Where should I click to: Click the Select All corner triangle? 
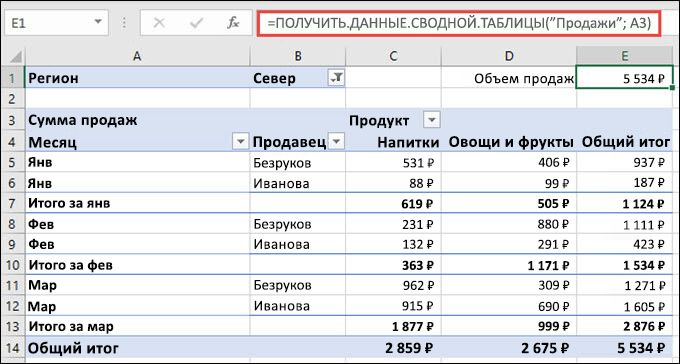(x=16, y=56)
